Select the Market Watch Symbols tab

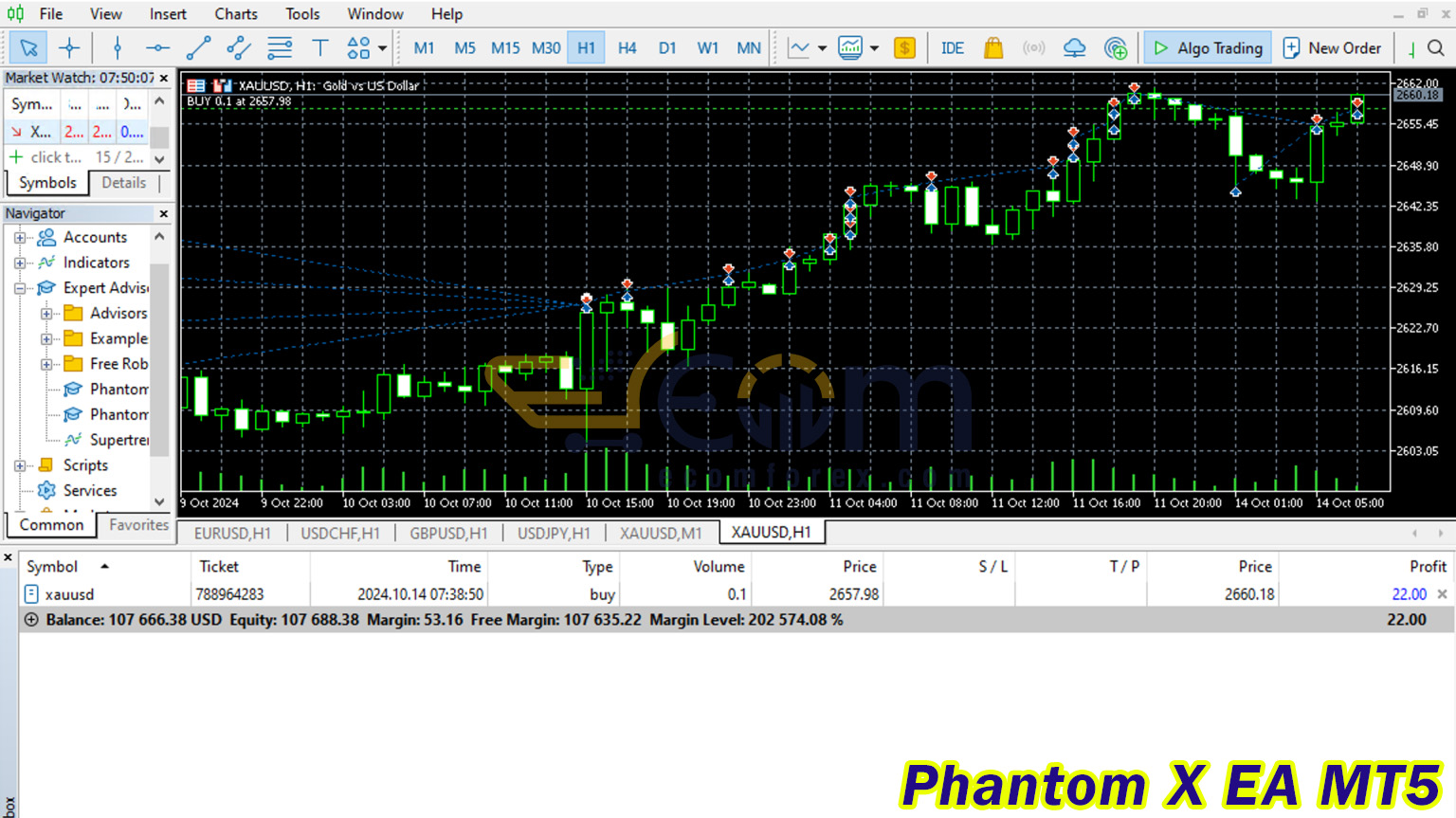click(47, 183)
